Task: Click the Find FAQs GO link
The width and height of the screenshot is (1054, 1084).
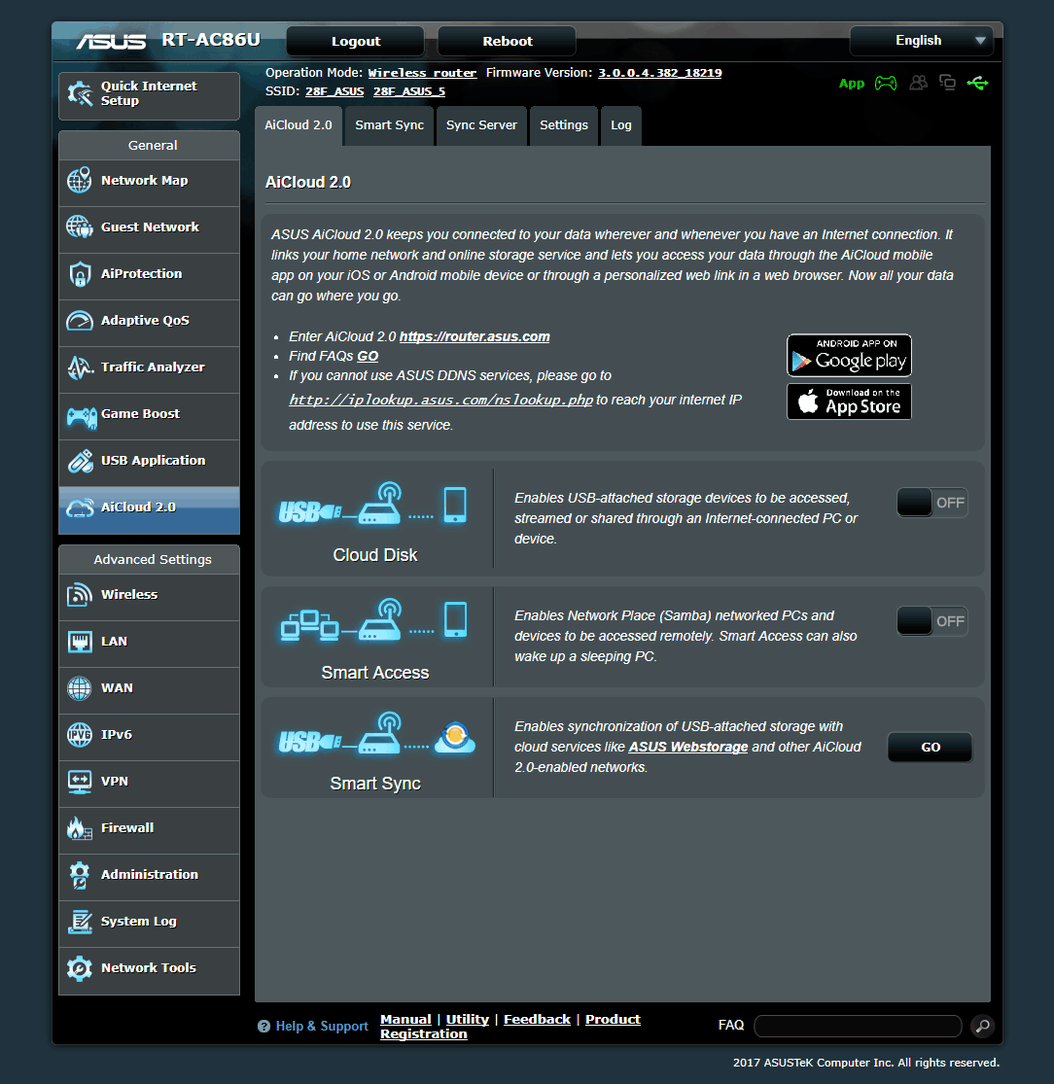Action: click(x=368, y=356)
